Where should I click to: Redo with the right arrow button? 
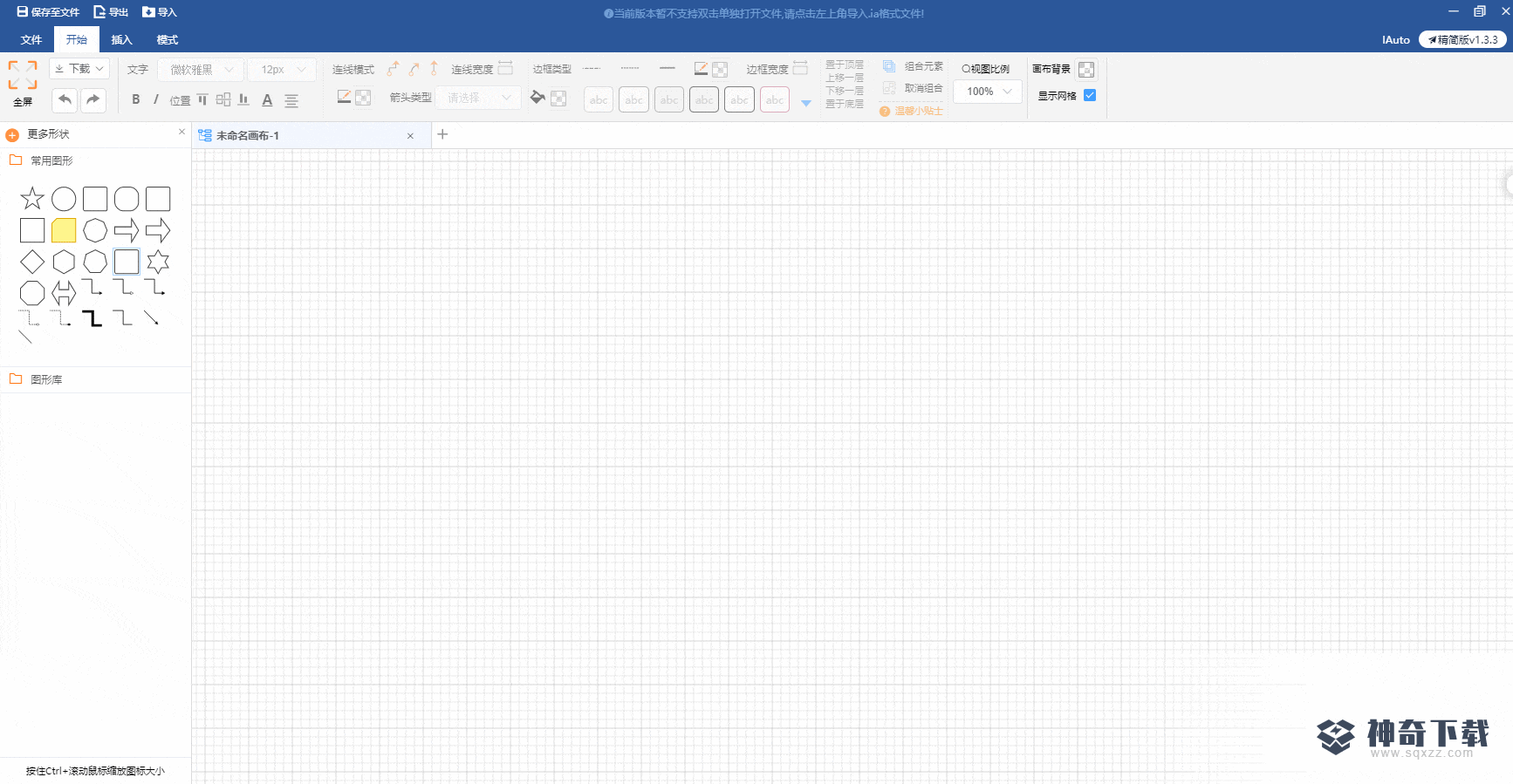pos(93,99)
